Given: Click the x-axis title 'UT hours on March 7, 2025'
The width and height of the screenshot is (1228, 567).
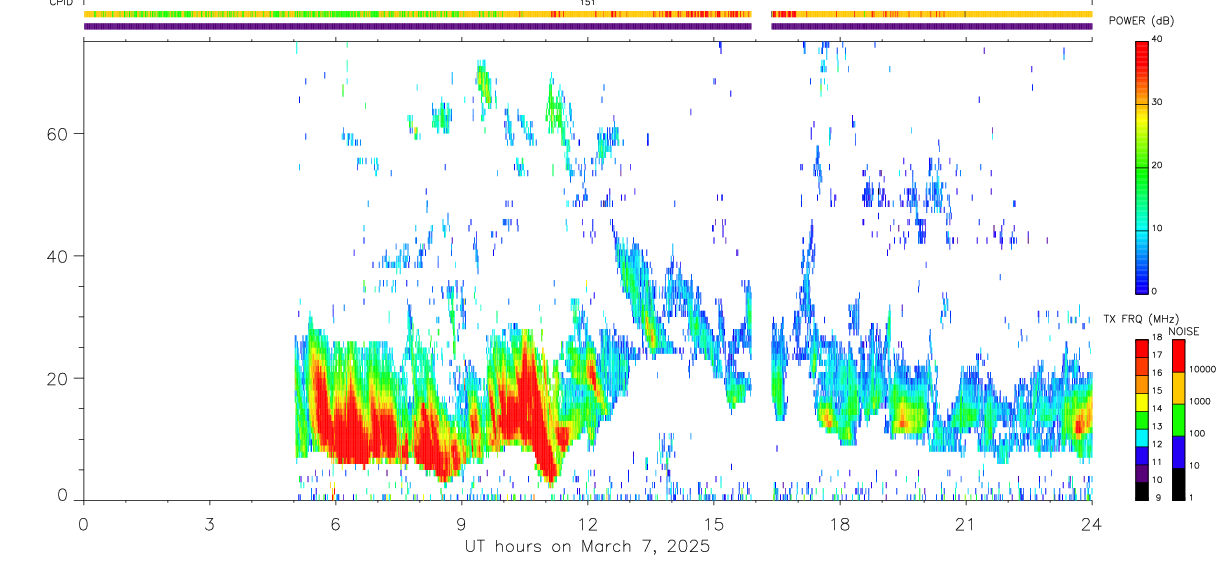Looking at the screenshot, I should coord(587,547).
